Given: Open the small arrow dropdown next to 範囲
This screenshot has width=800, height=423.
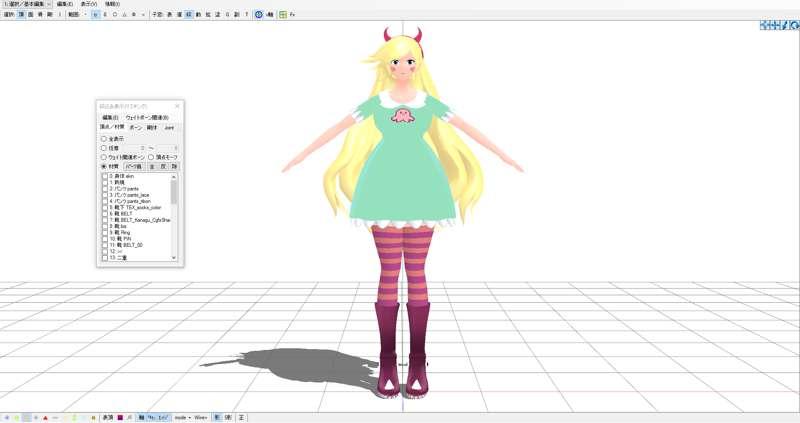Looking at the screenshot, I should tap(85, 14).
